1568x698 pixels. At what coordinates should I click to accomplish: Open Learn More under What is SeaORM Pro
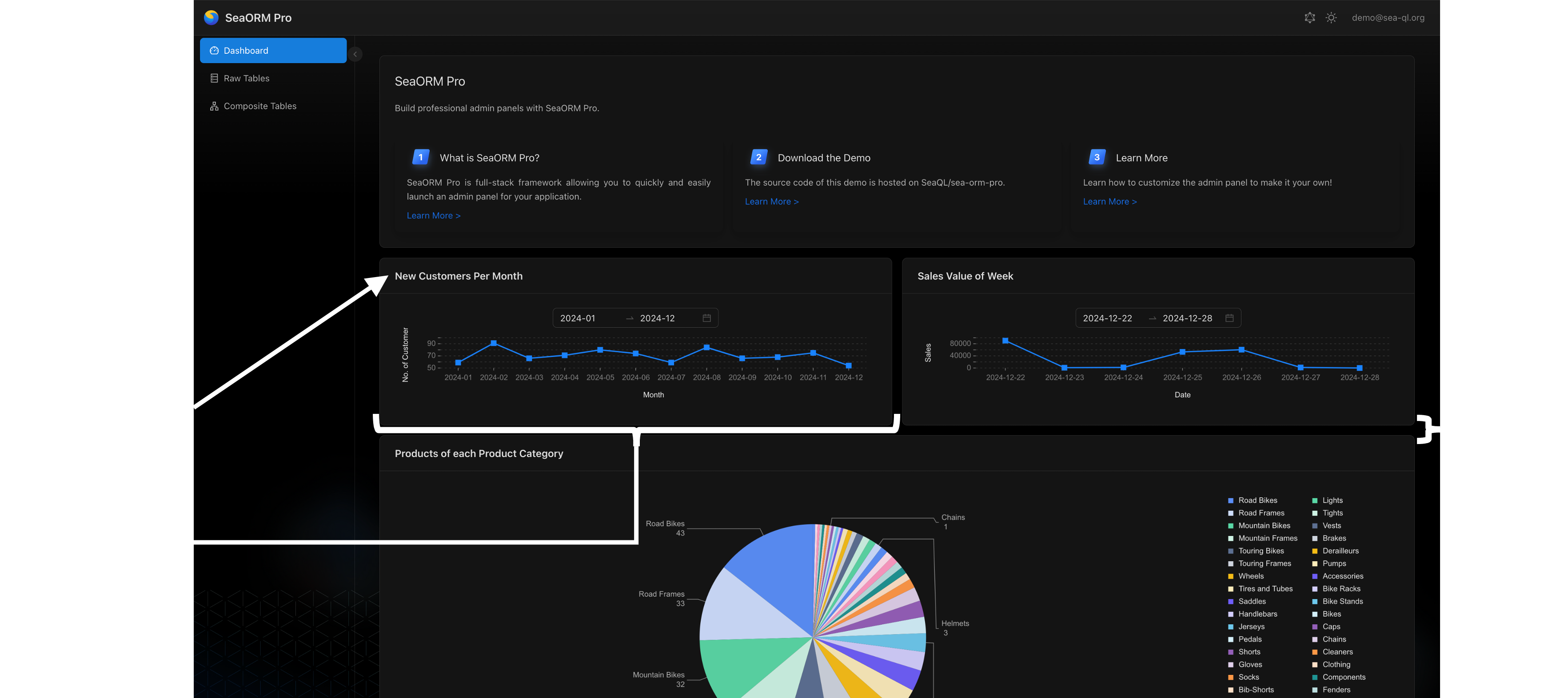click(433, 215)
